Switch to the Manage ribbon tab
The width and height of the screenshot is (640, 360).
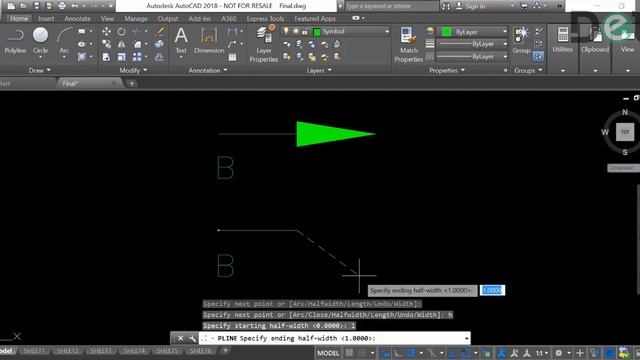click(x=136, y=18)
